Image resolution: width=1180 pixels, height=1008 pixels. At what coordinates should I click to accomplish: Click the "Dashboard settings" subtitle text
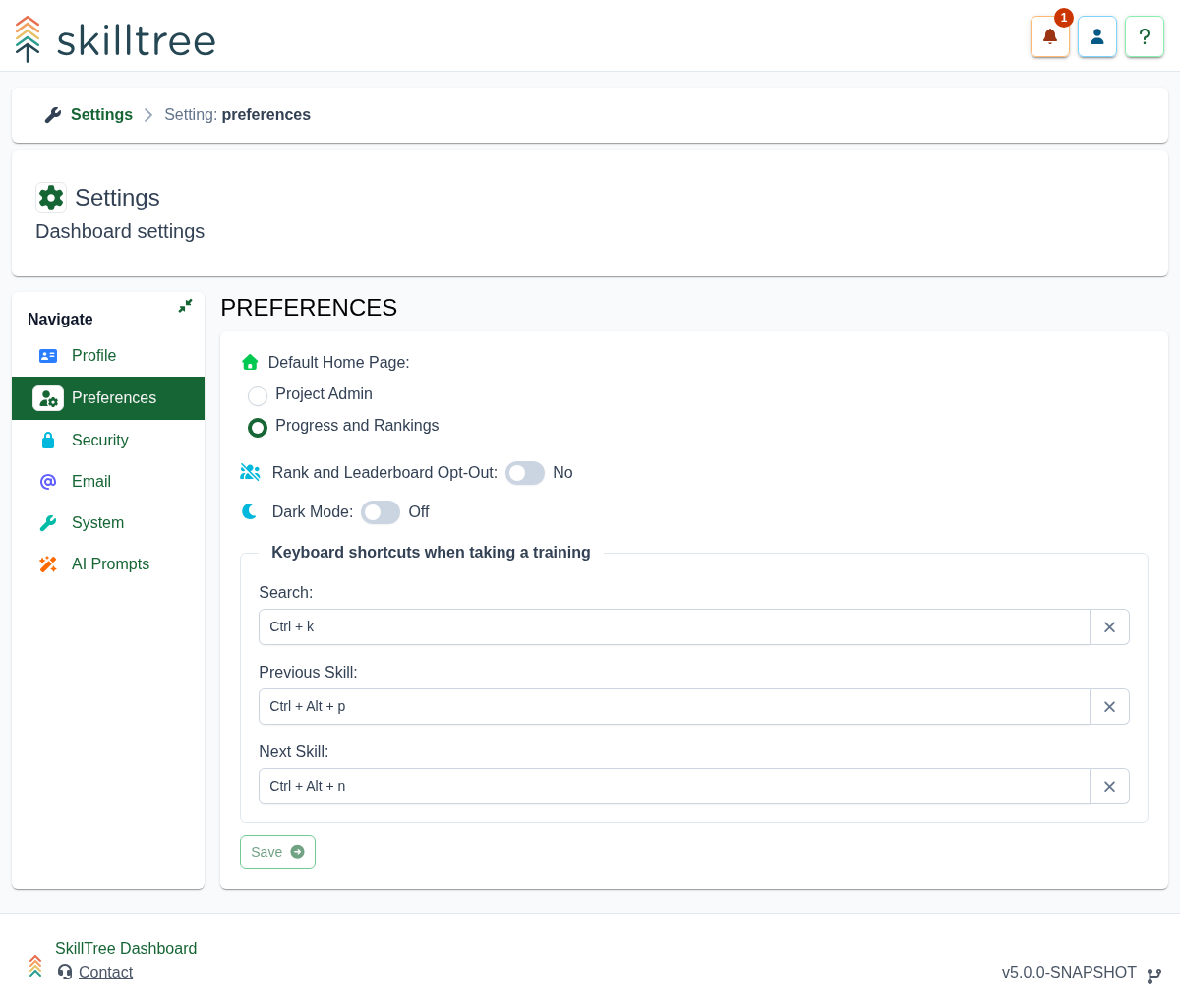click(120, 231)
